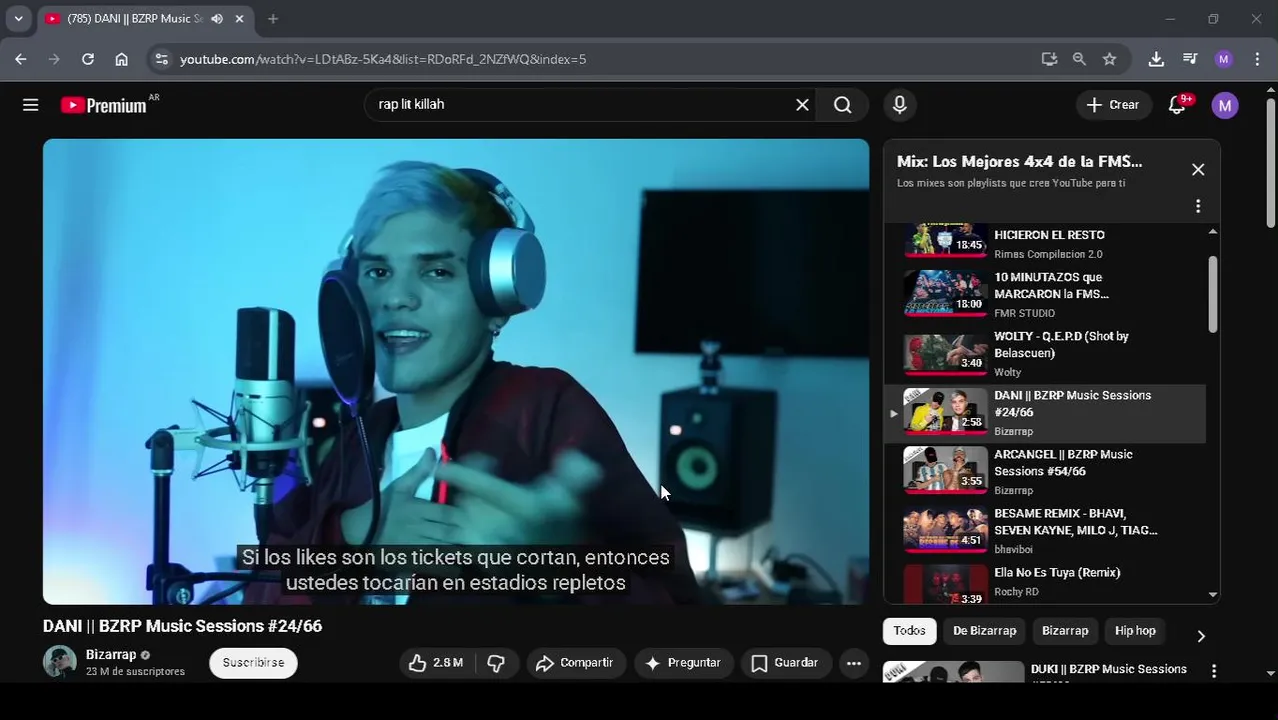Open the notifications bell
Viewport: 1278px width, 720px height.
click(x=1178, y=105)
